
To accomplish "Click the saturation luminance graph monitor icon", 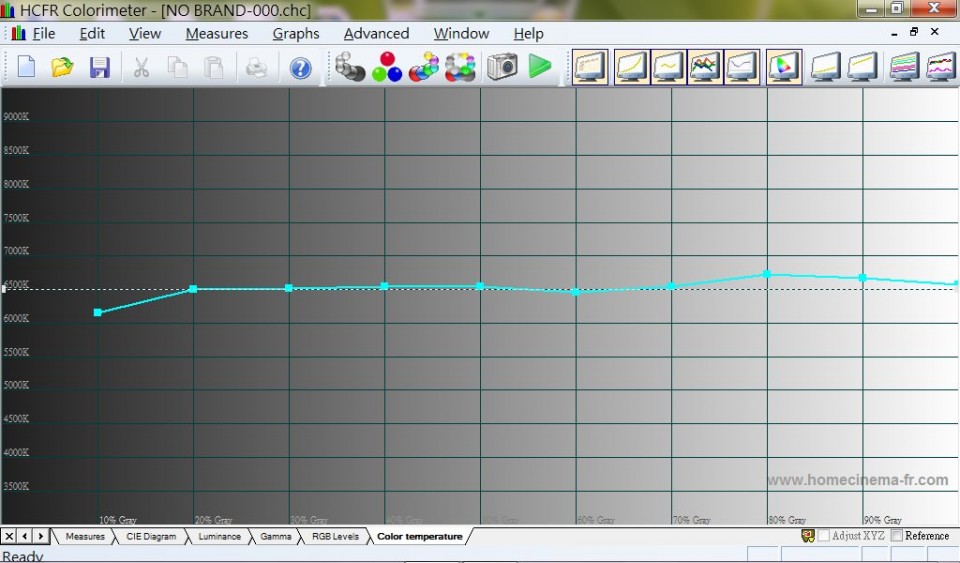I will pos(904,67).
